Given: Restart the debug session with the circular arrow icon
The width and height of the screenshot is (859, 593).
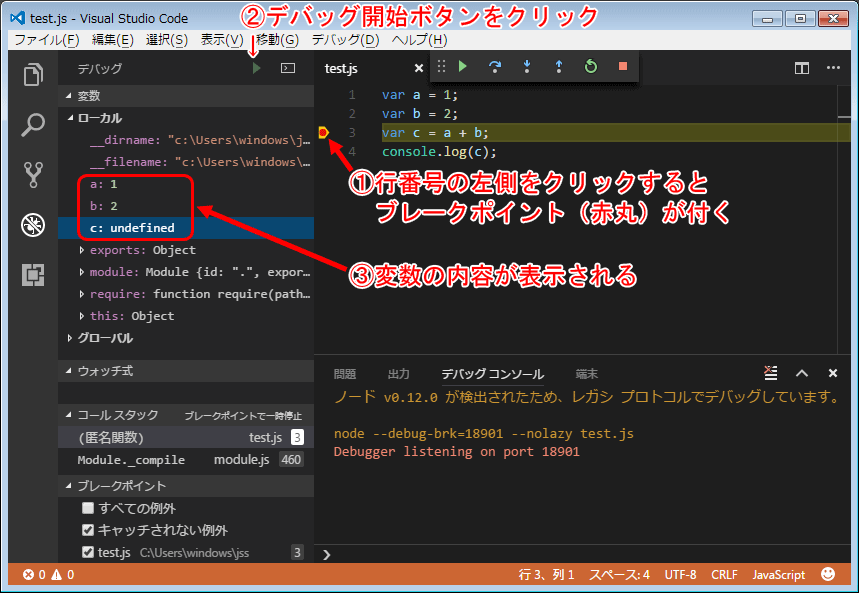Looking at the screenshot, I should tap(590, 64).
